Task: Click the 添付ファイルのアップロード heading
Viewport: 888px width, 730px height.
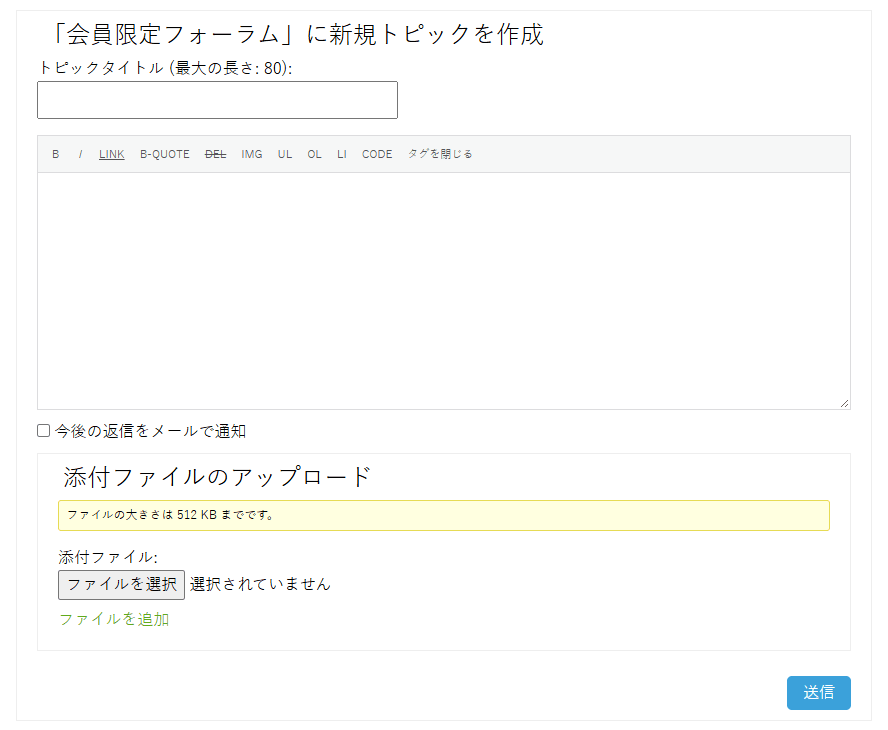Action: (x=217, y=477)
